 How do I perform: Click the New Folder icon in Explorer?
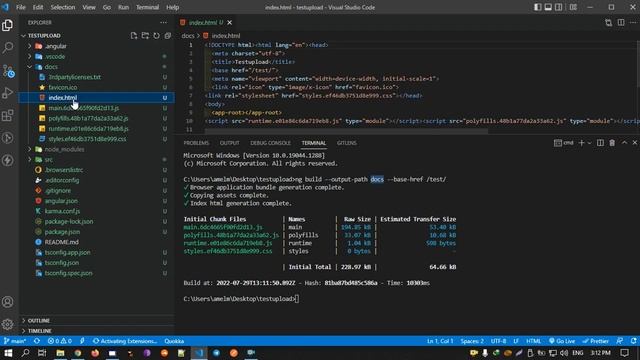pos(145,36)
